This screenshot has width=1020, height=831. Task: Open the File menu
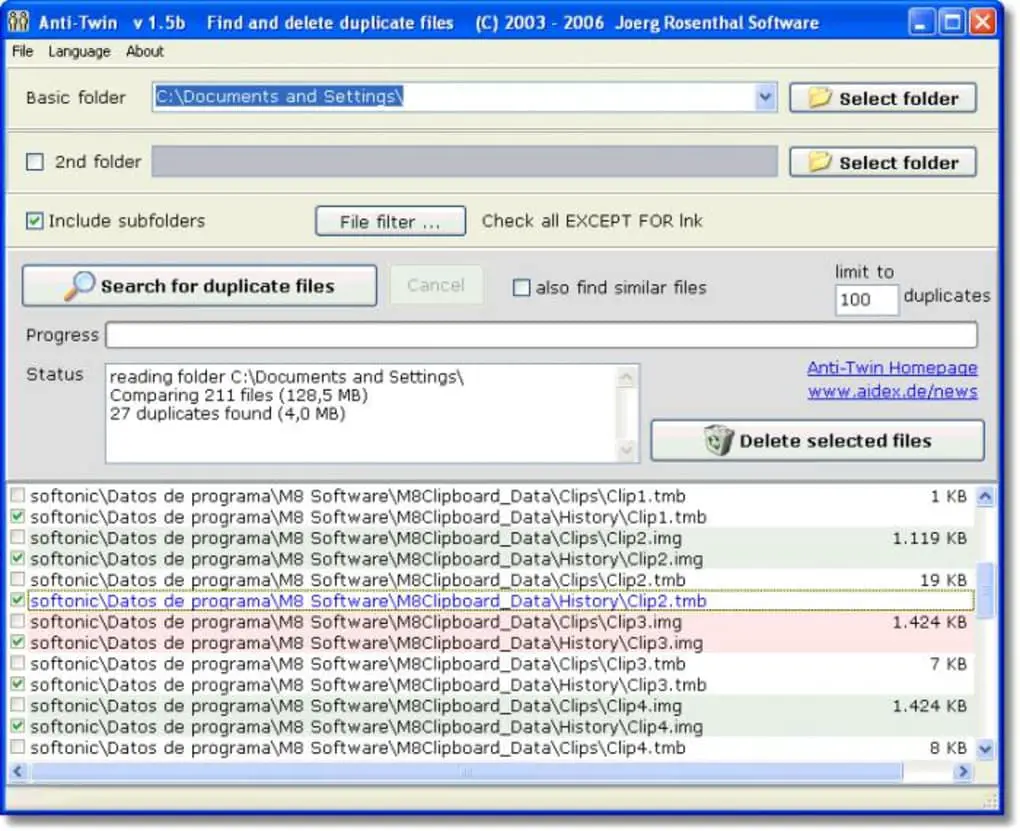(23, 51)
